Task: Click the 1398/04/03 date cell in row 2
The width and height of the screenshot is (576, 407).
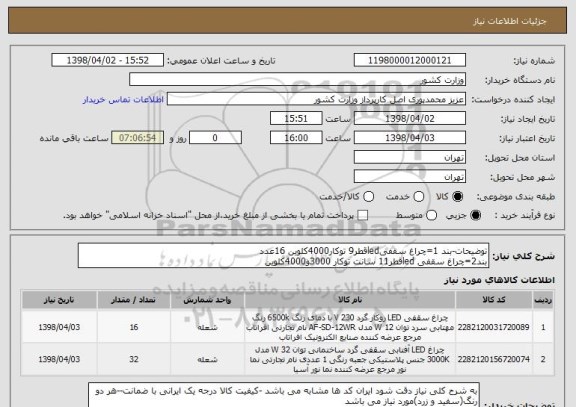Action: click(59, 359)
